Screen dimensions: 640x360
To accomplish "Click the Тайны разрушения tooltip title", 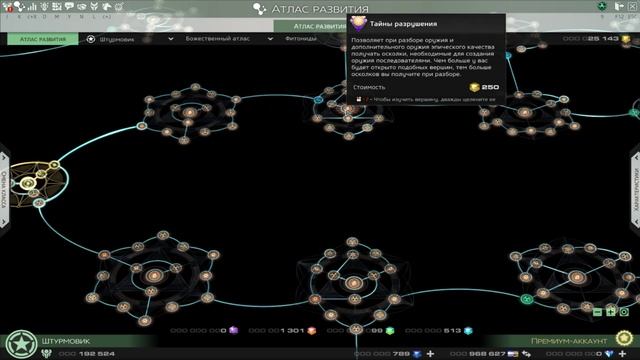I will pyautogui.click(x=403, y=24).
